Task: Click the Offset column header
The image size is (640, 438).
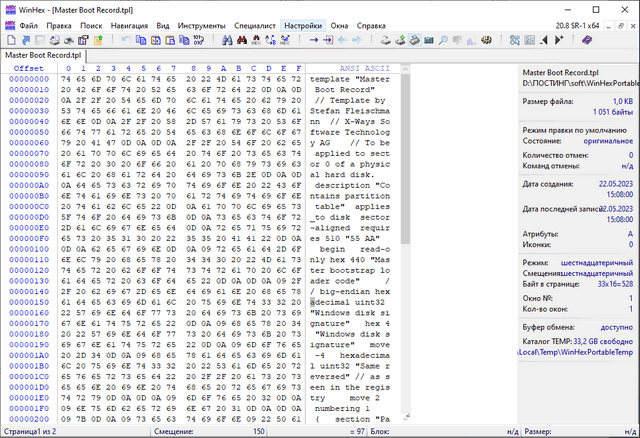Action: (28, 68)
